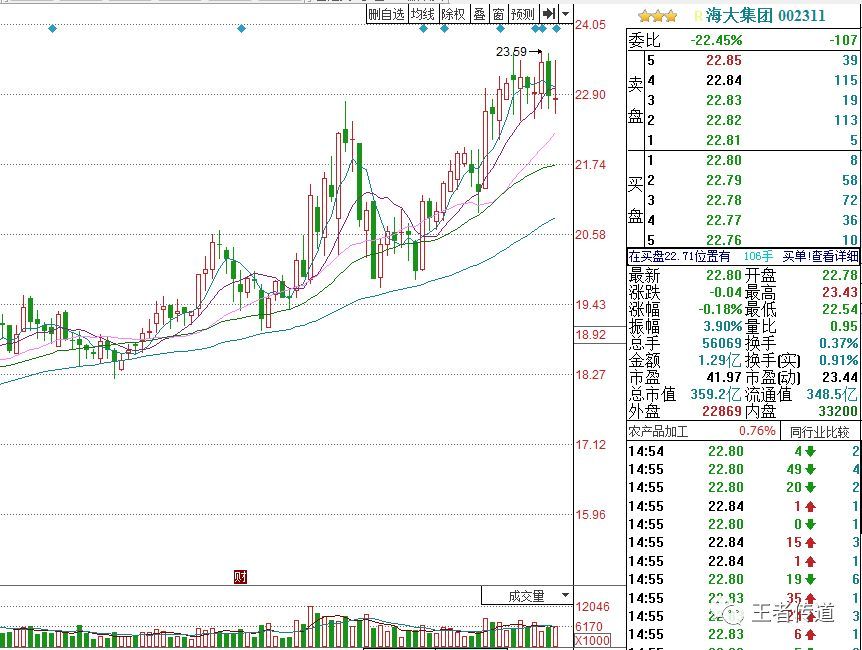Select buy level 2 price 22.79
This screenshot has height=650, width=862.
(723, 180)
